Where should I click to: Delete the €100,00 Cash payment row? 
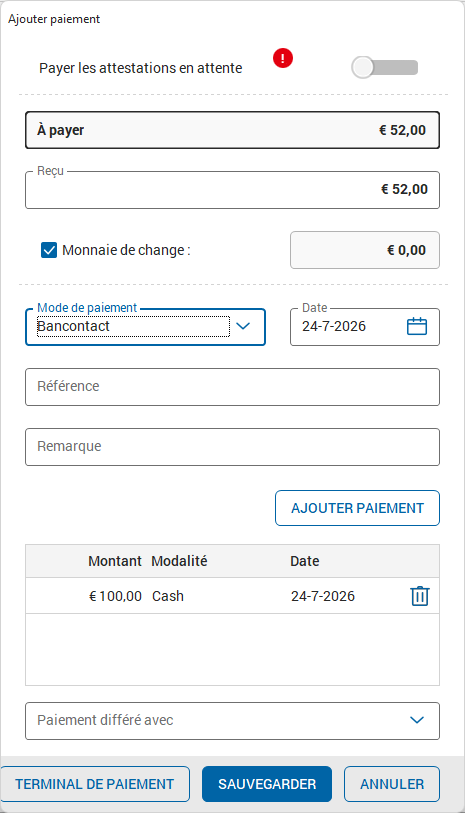point(419,596)
